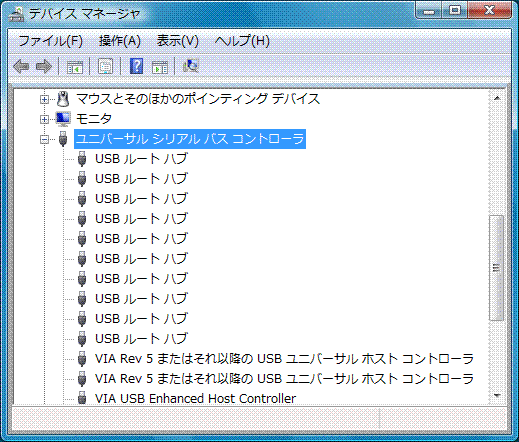Open the ヘルプ(H) menu
Viewport: 519px width, 442px height.
pos(242,41)
